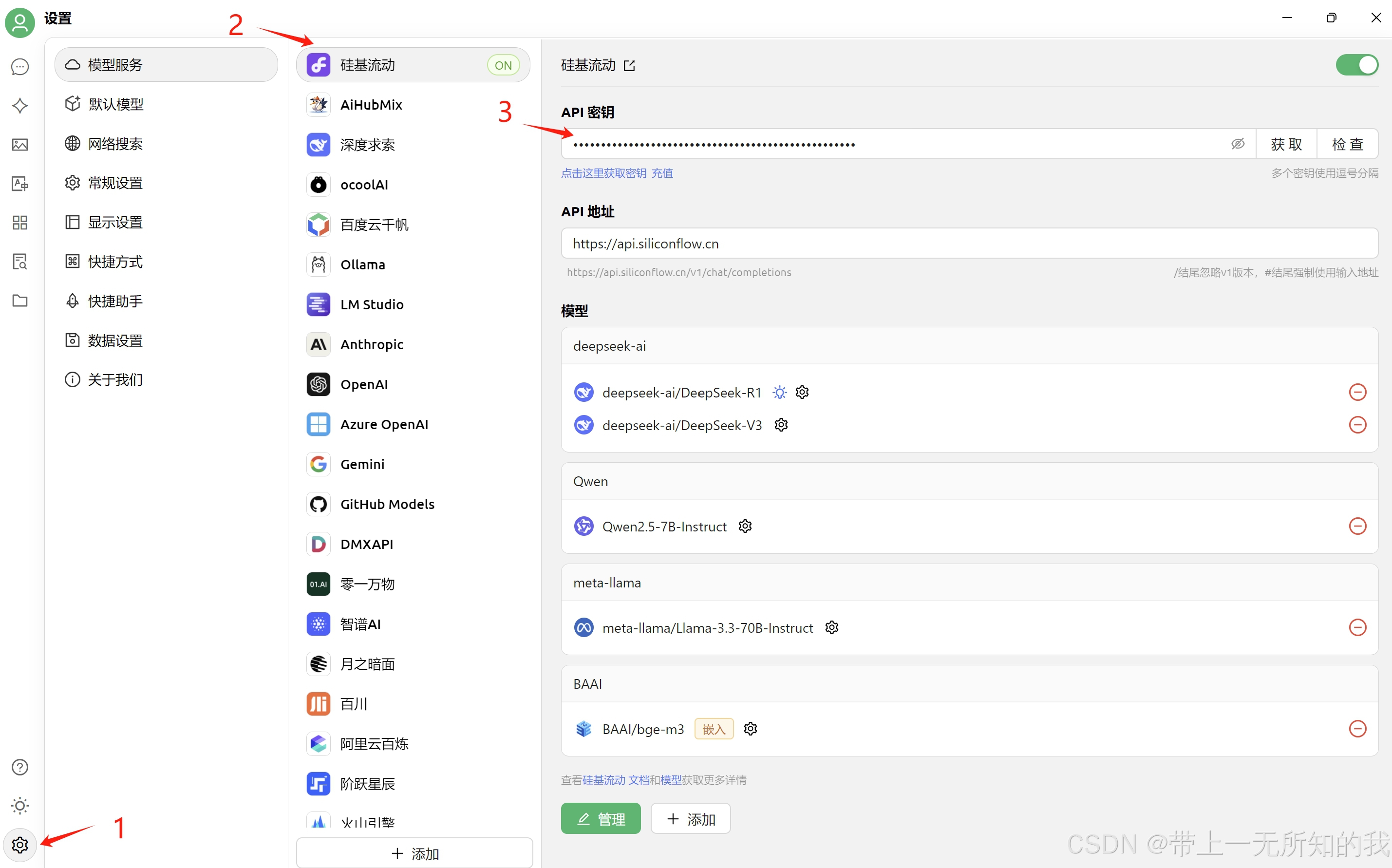Click the 检查 API key button

pos(1347,144)
